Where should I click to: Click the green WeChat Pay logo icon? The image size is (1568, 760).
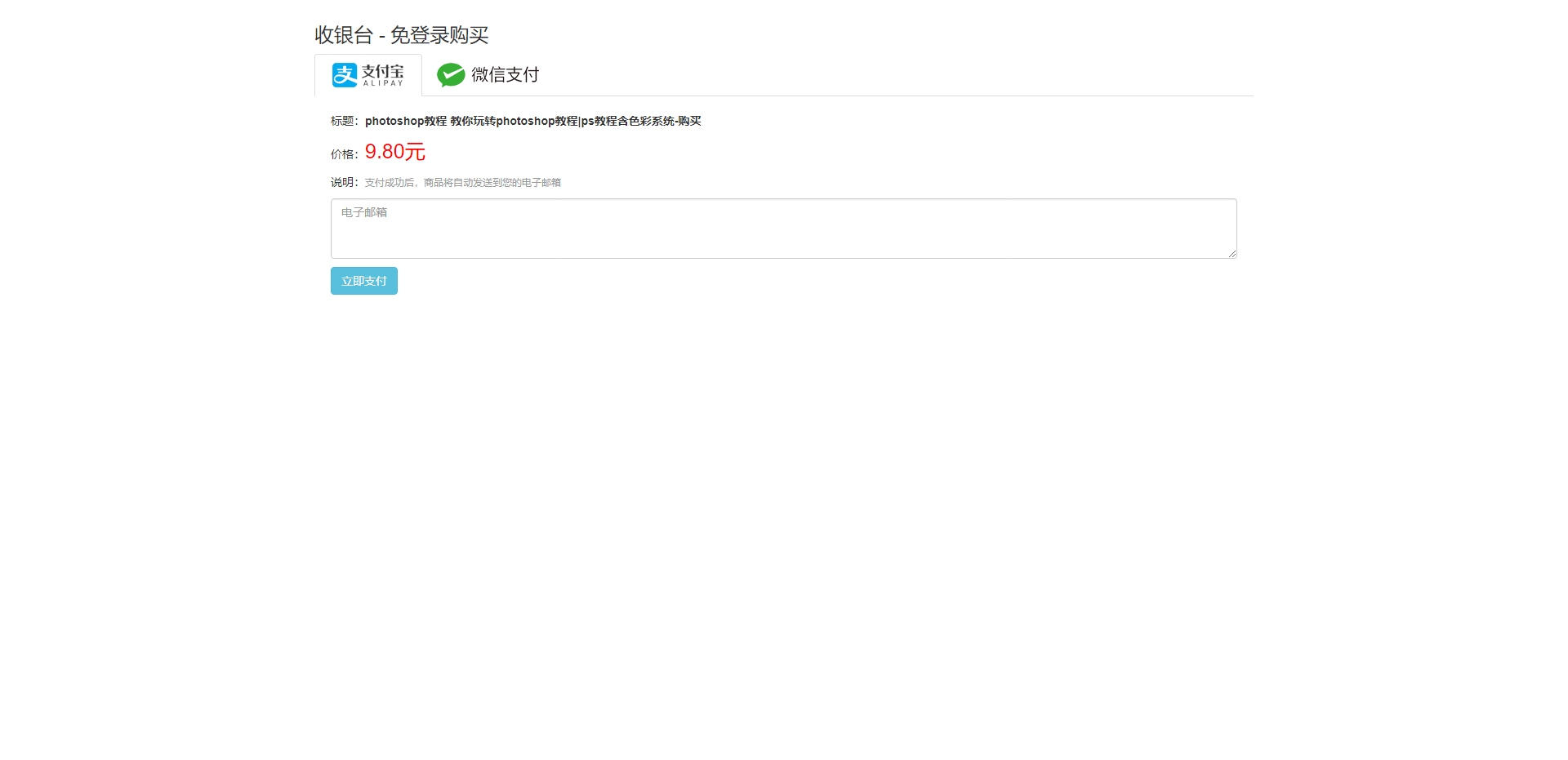click(x=451, y=75)
